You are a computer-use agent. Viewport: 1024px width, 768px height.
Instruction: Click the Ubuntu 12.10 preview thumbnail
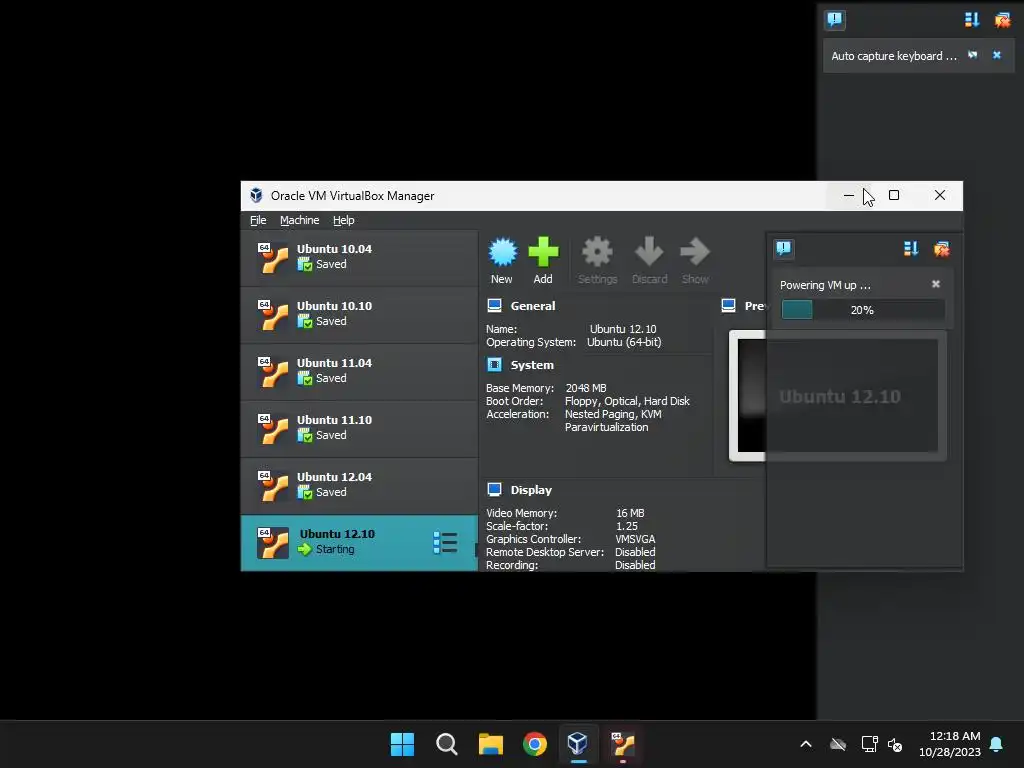point(838,396)
